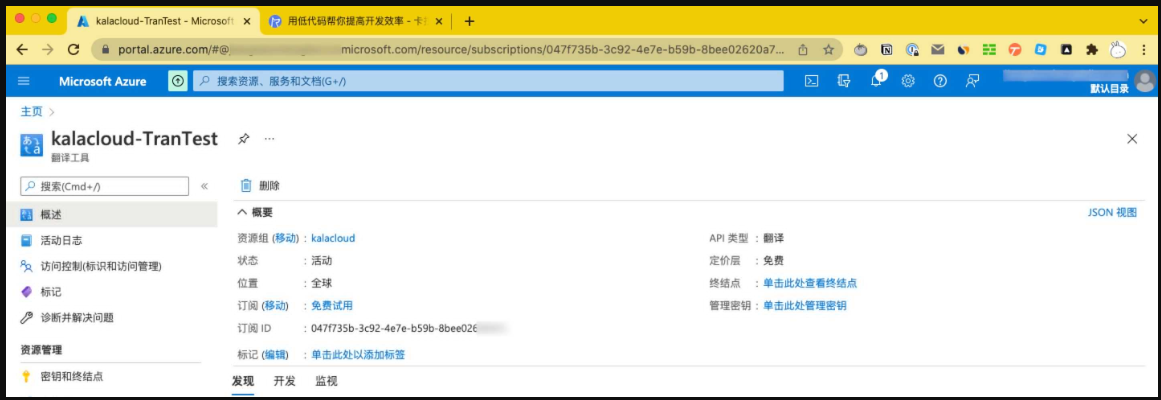Open the notifications bell
Viewport: 1161px width, 400px height.
pos(877,80)
